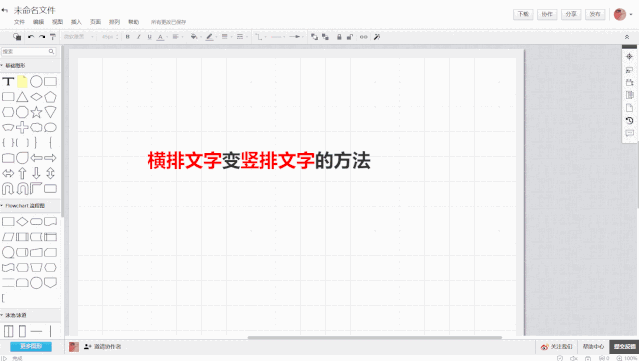Toggle italic text formatting
This screenshot has width=639, height=361.
(139, 37)
